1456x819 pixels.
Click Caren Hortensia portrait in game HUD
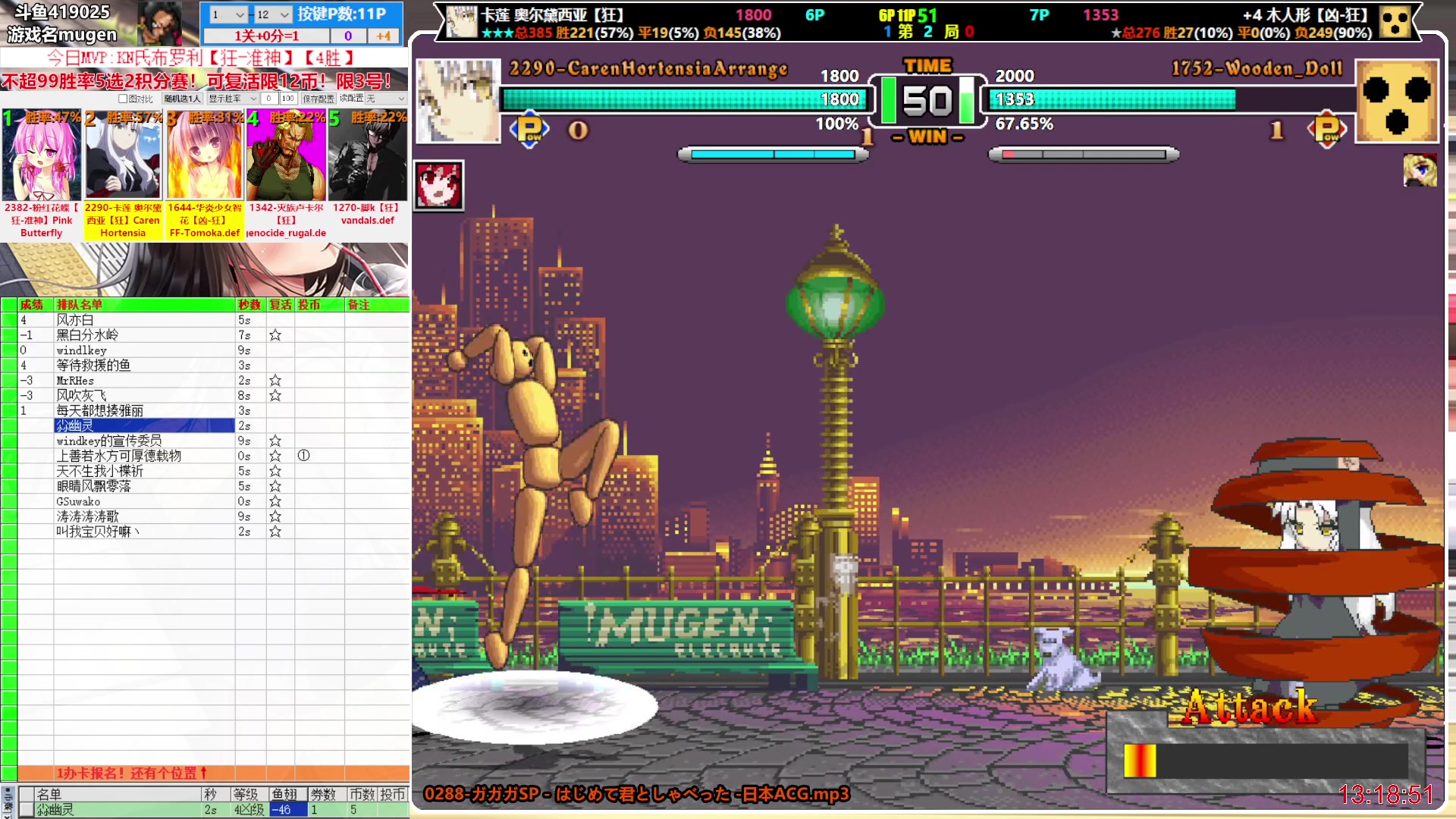click(x=458, y=102)
